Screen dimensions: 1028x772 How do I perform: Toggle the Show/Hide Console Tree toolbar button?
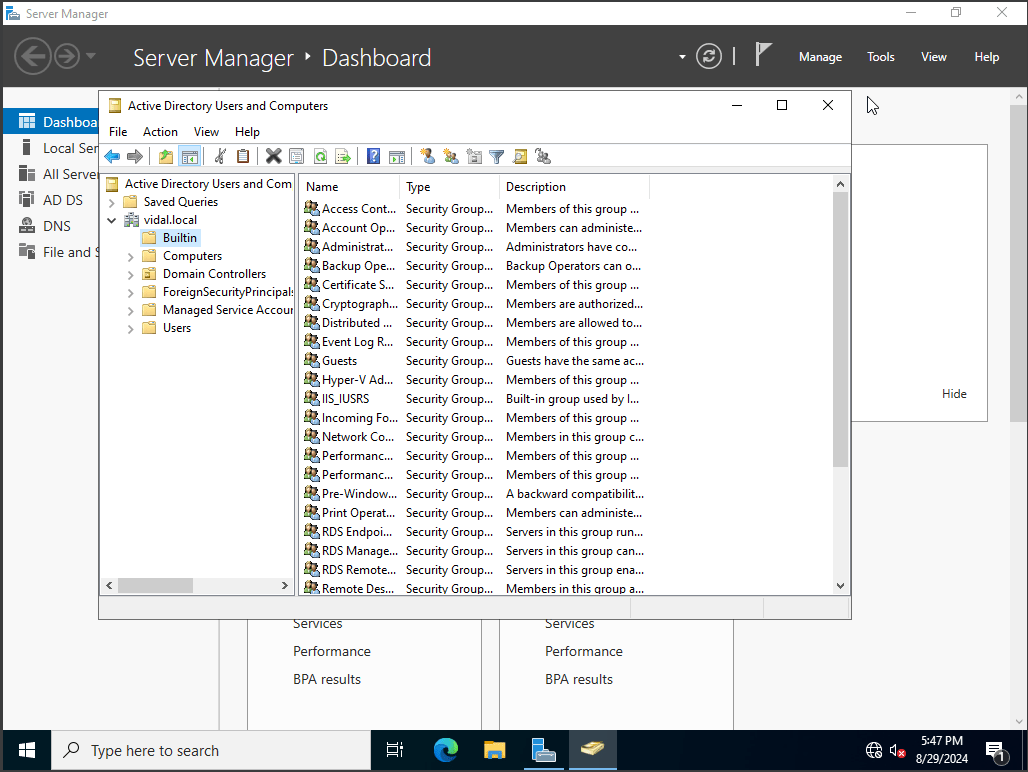pyautogui.click(x=189, y=157)
